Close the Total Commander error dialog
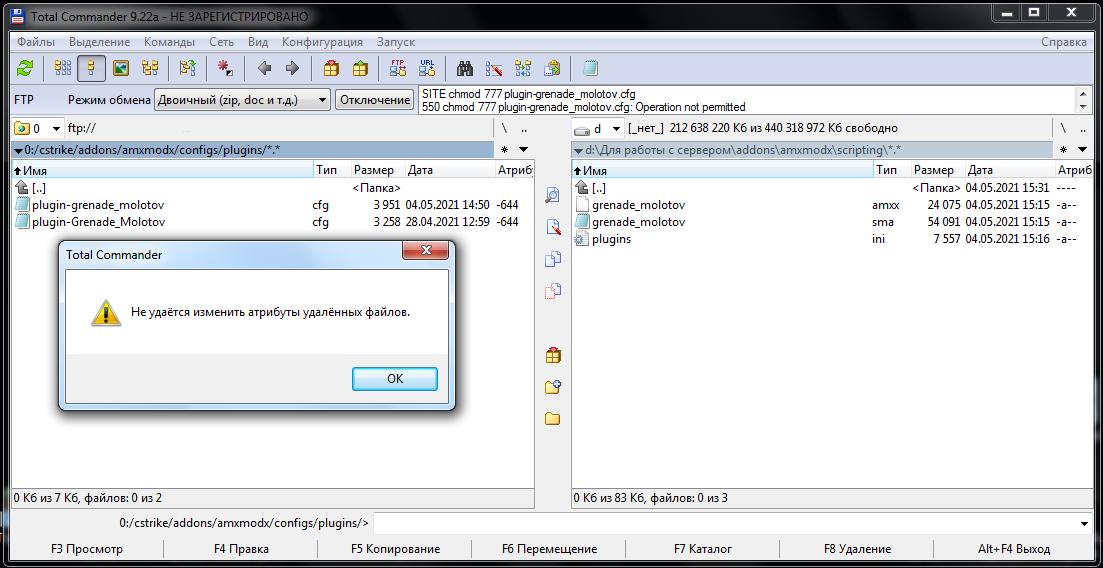This screenshot has height=568, width=1103. [x=425, y=251]
